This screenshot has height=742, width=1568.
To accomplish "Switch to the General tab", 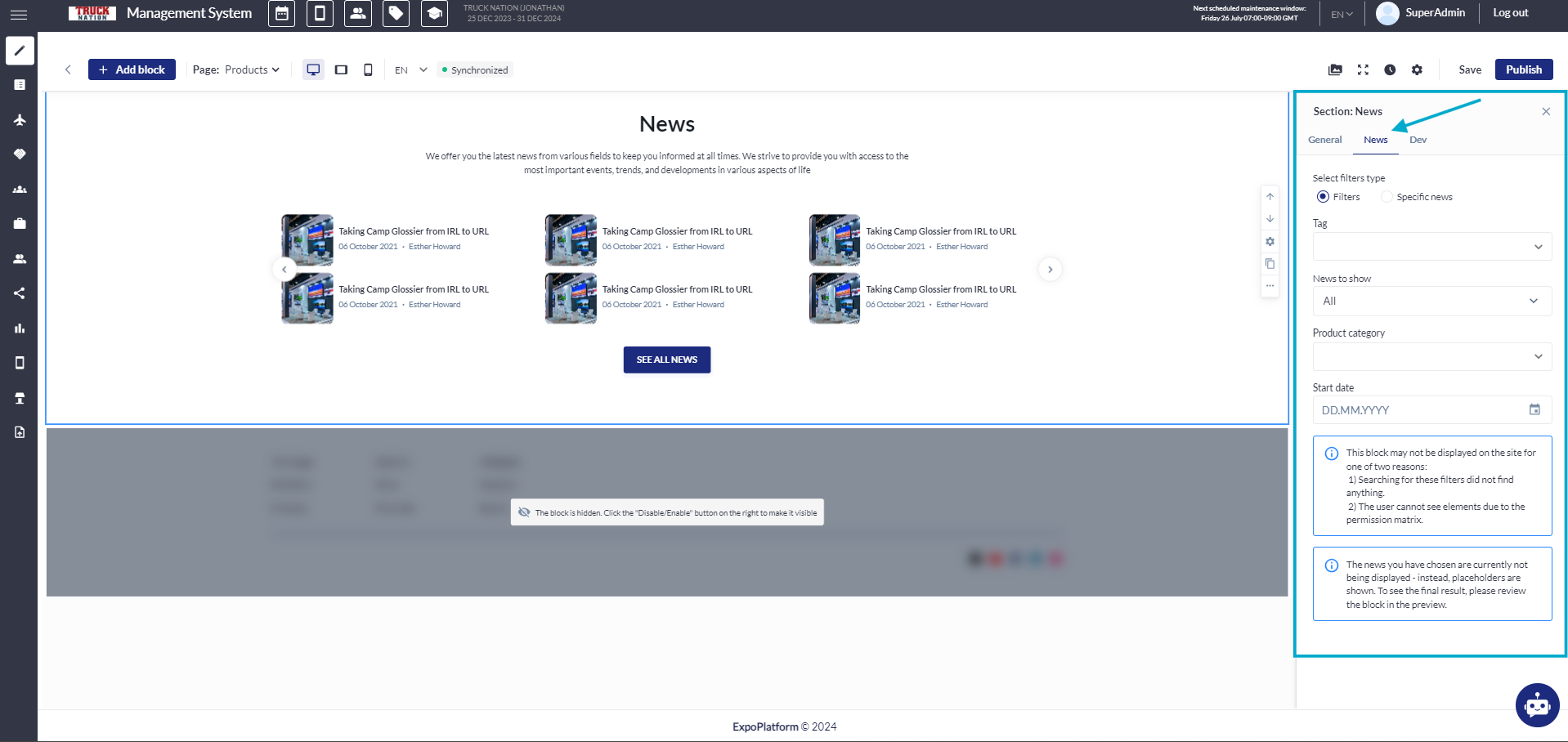I will 1324,140.
